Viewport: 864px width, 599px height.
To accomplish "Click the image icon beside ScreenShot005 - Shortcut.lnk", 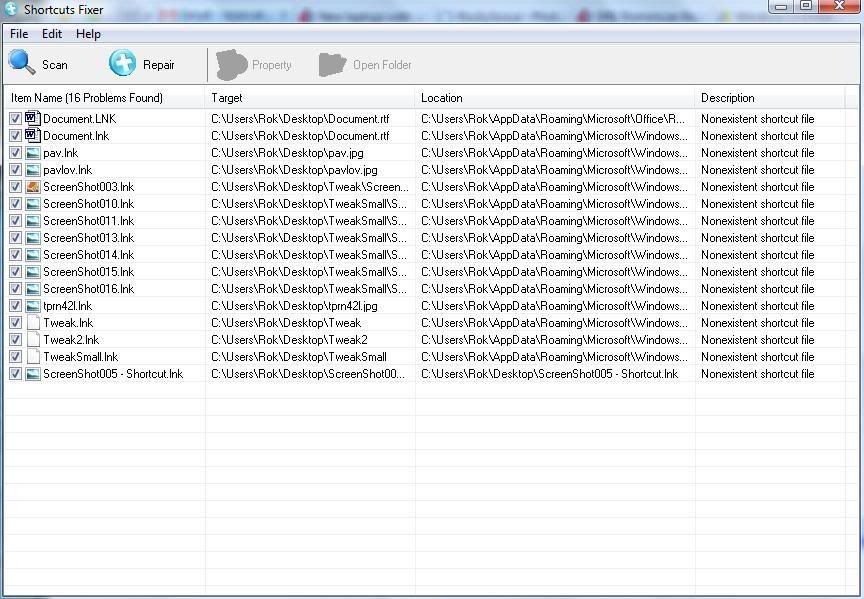I will tap(33, 374).
